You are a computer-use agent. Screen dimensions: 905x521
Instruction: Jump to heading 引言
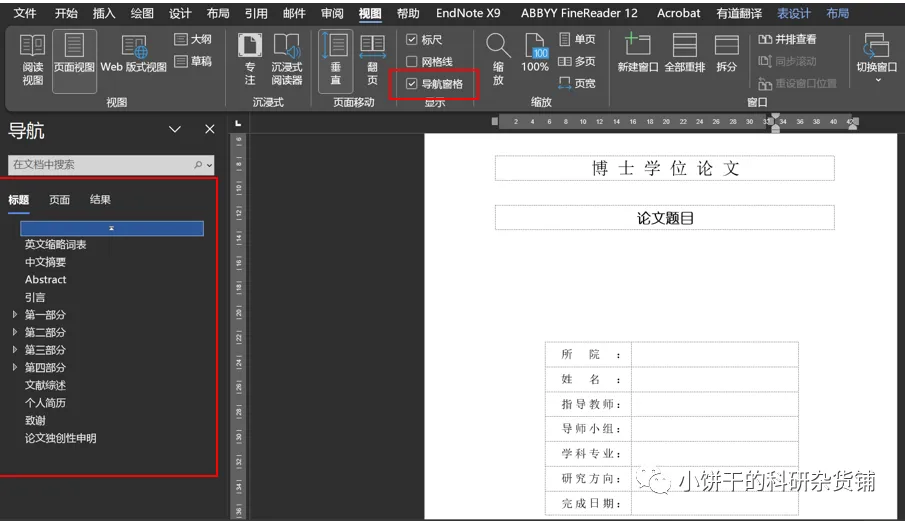[35, 297]
